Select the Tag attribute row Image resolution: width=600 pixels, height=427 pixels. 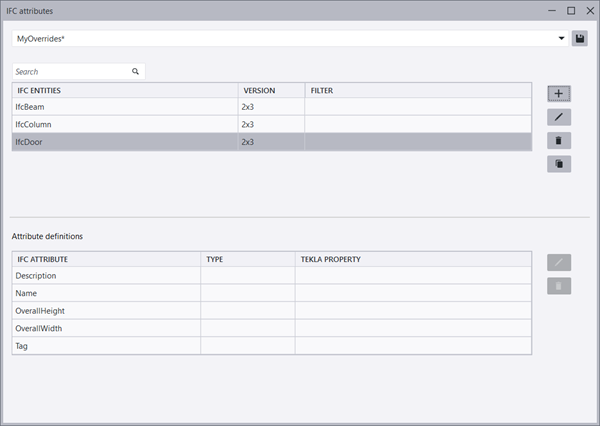272,346
